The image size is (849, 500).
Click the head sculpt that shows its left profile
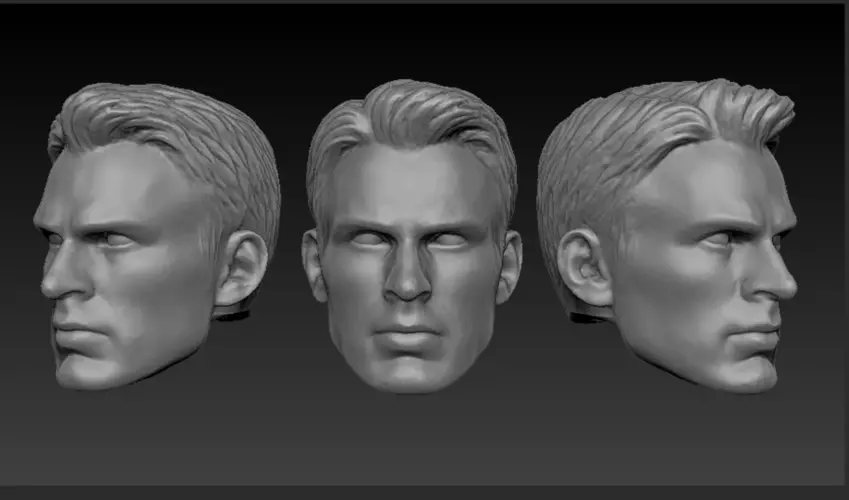156,237
